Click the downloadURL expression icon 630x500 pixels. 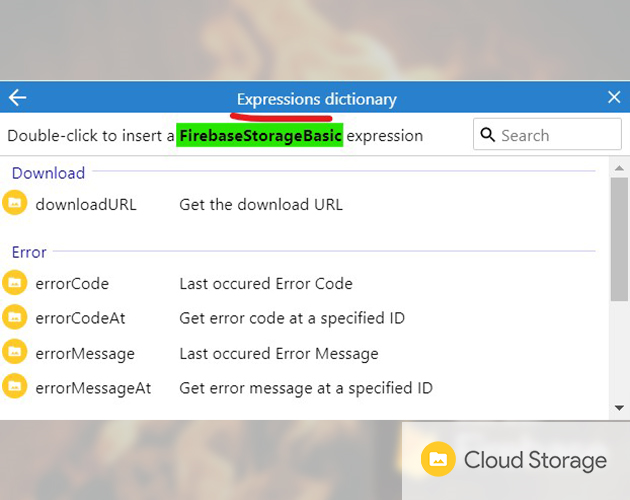[x=14, y=204]
